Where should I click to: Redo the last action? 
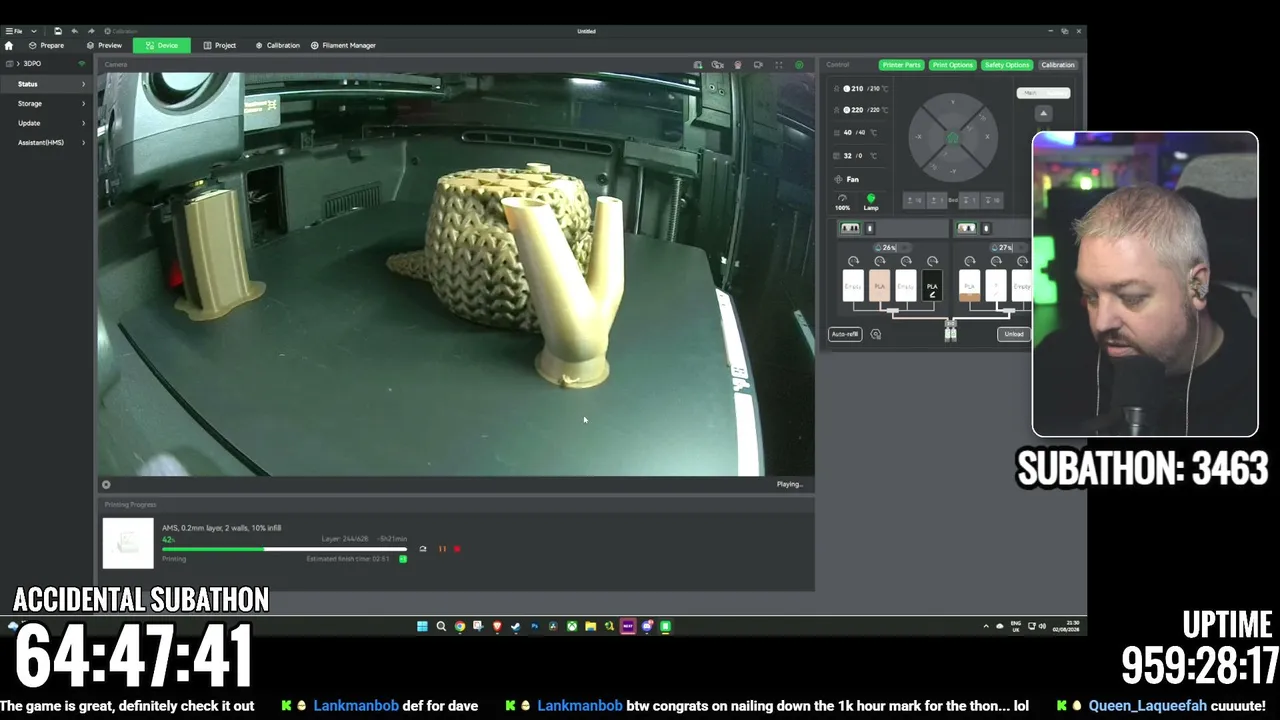point(91,31)
